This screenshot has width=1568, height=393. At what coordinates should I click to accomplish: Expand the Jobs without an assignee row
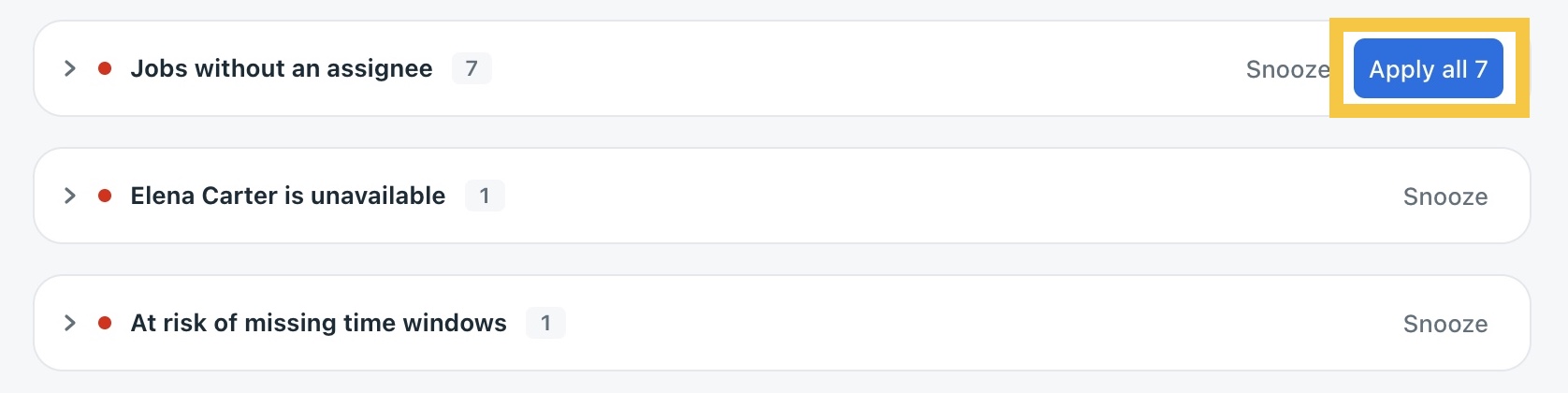[x=69, y=68]
